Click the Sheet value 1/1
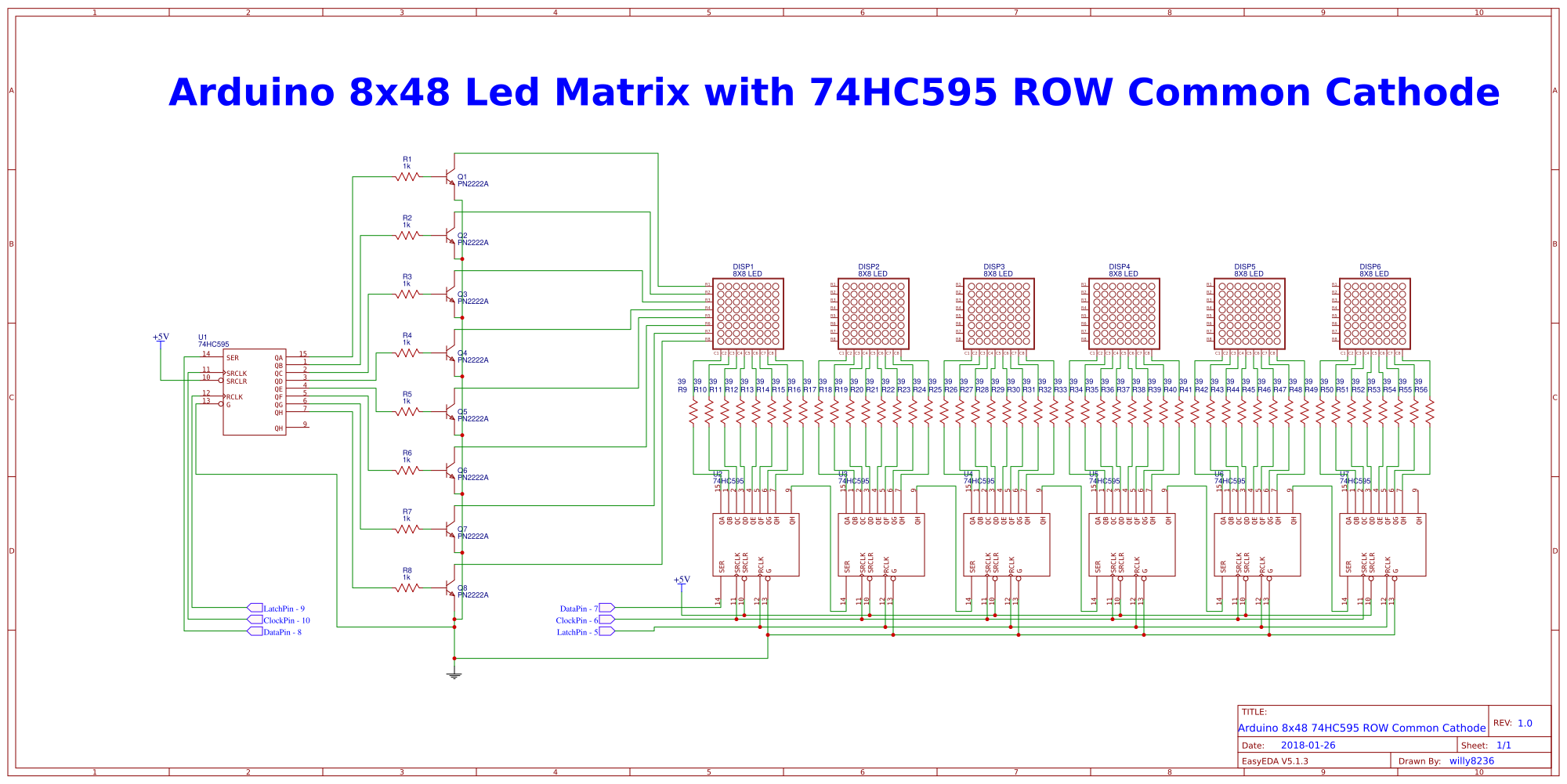 (x=1504, y=746)
